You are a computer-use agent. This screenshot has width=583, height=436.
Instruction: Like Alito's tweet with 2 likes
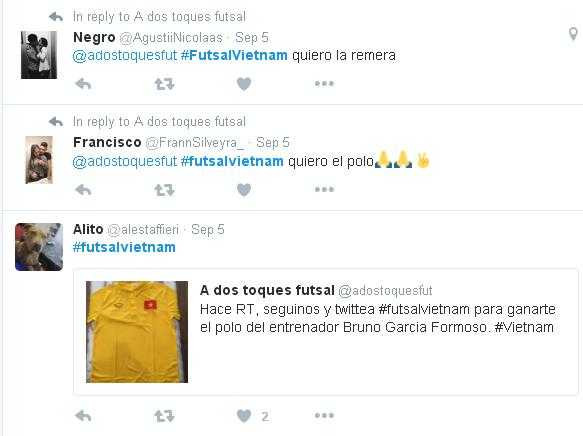point(244,416)
